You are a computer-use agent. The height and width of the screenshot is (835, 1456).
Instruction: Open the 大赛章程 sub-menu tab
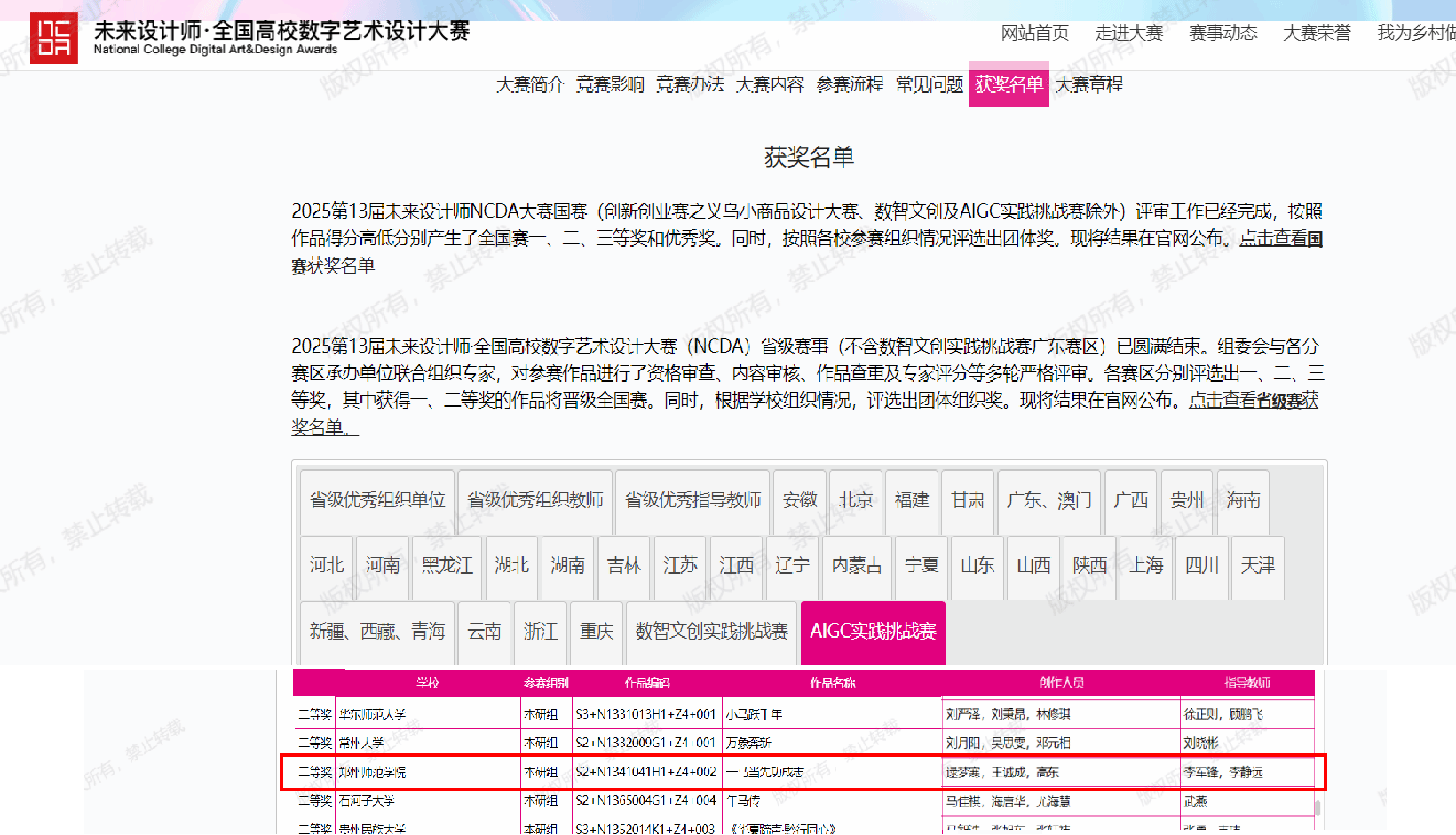pos(1088,84)
